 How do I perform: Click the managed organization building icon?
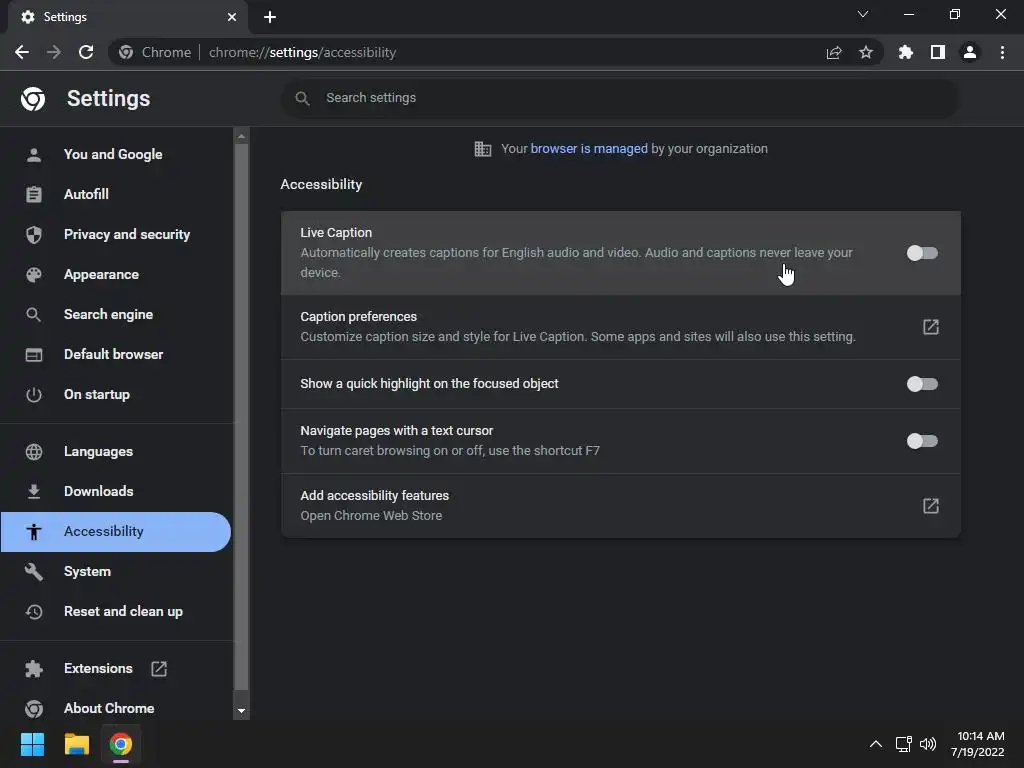[483, 149]
